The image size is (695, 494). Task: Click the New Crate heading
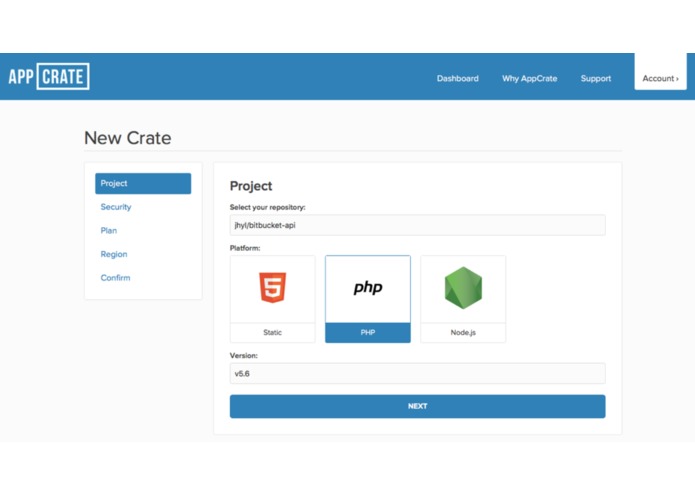tap(128, 138)
